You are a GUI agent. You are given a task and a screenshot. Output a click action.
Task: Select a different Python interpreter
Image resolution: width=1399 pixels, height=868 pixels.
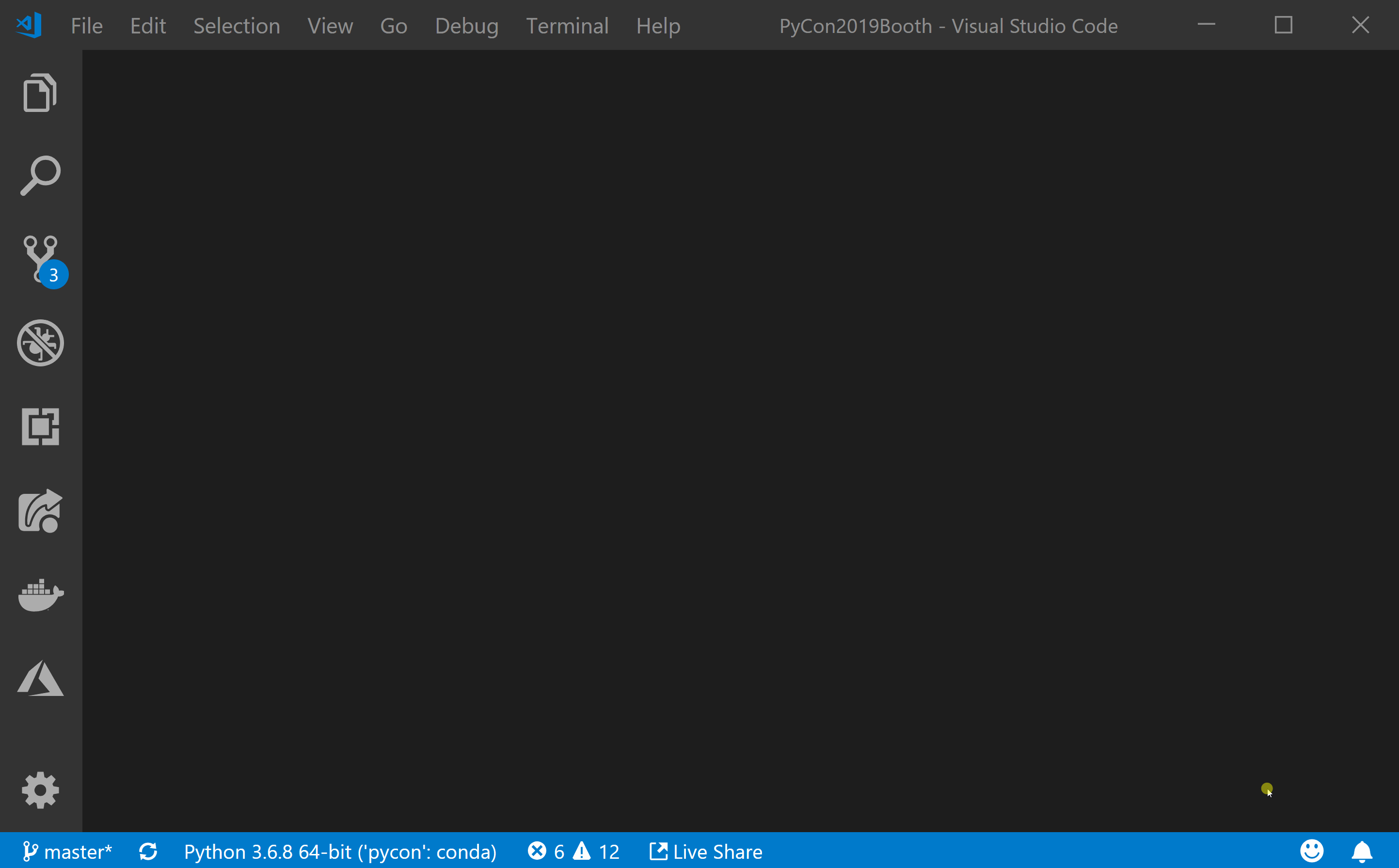pyautogui.click(x=339, y=852)
